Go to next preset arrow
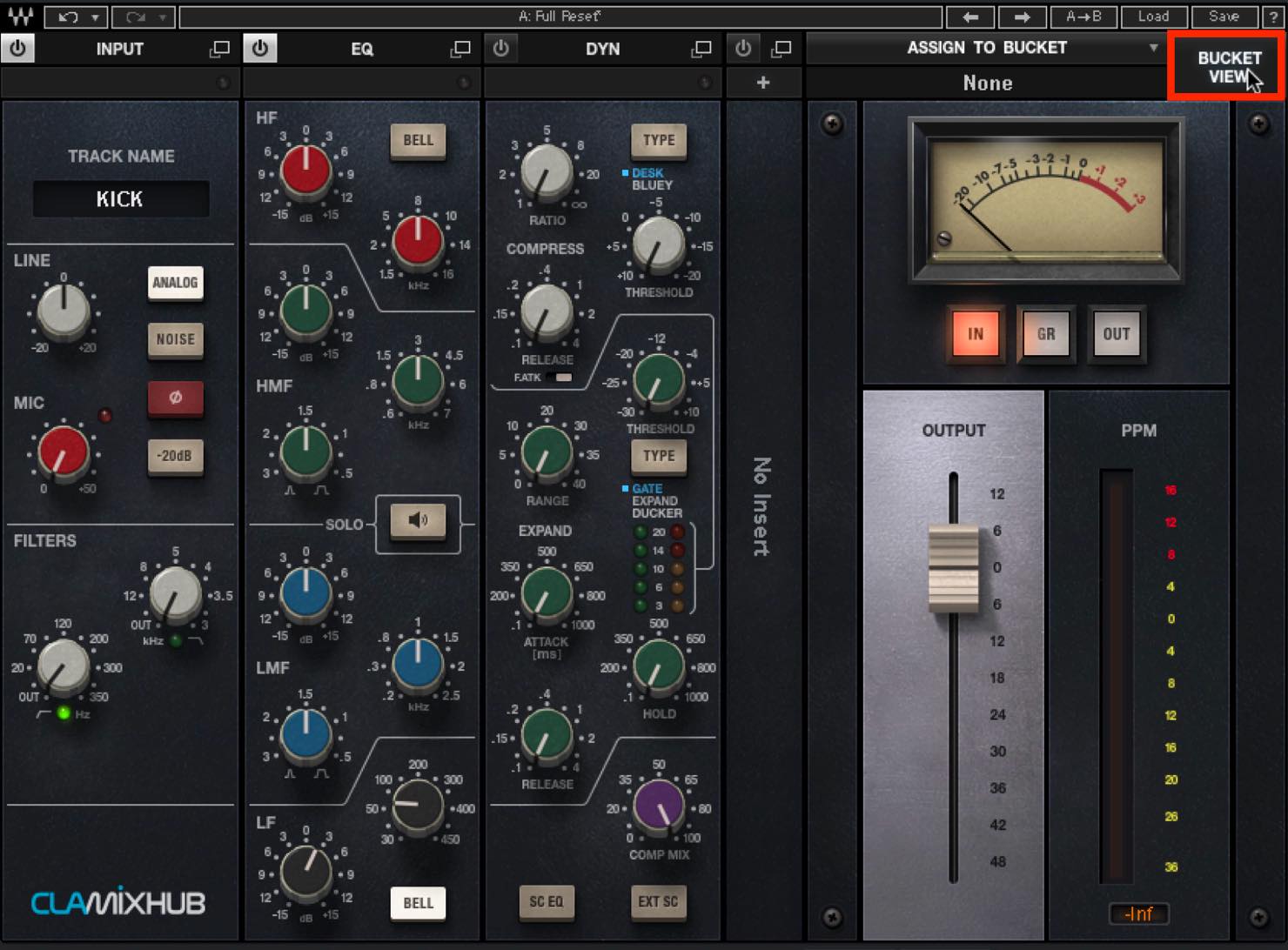The height and width of the screenshot is (950, 1288). click(1022, 17)
